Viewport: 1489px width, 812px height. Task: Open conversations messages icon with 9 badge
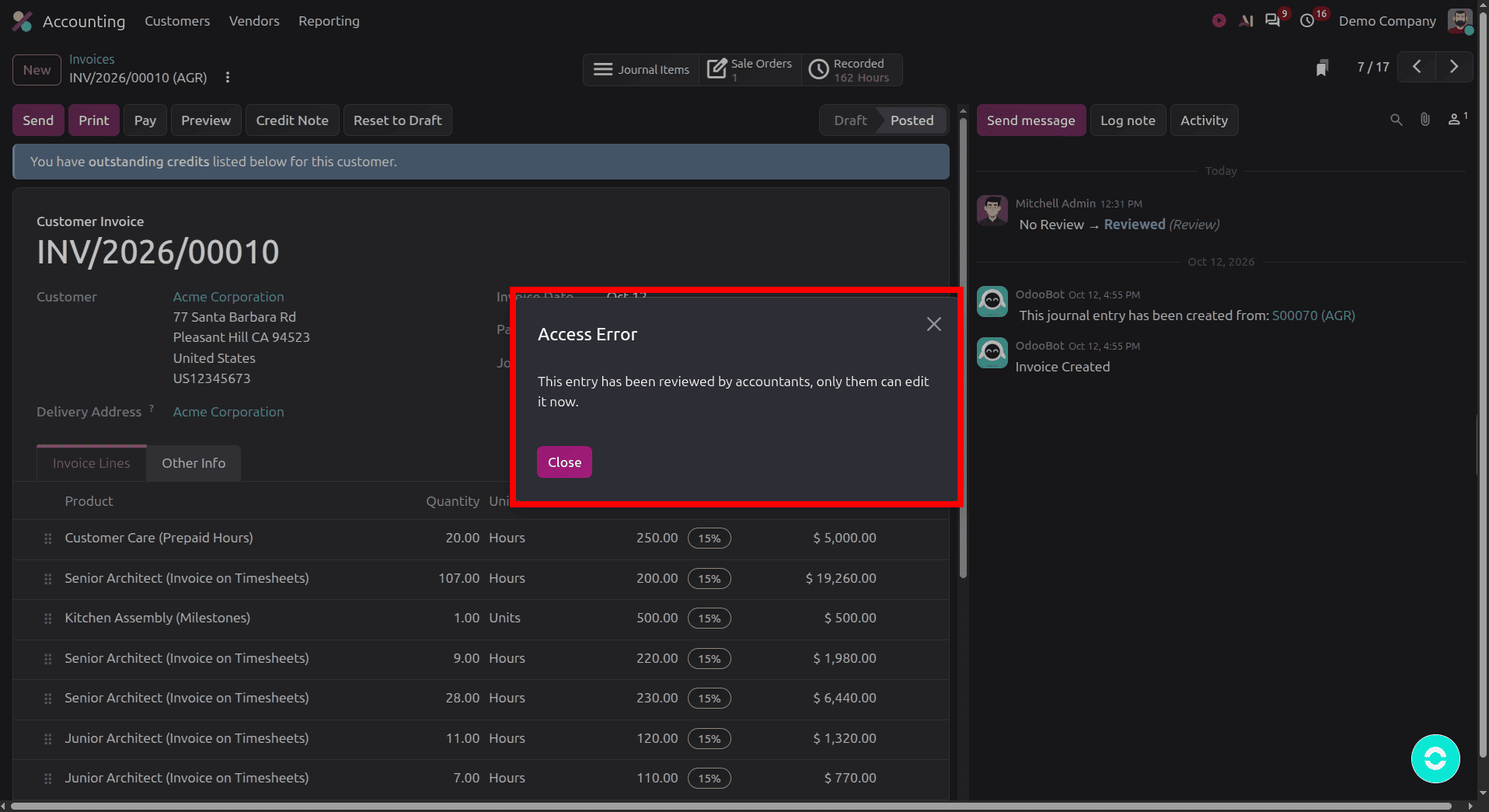[x=1273, y=21]
